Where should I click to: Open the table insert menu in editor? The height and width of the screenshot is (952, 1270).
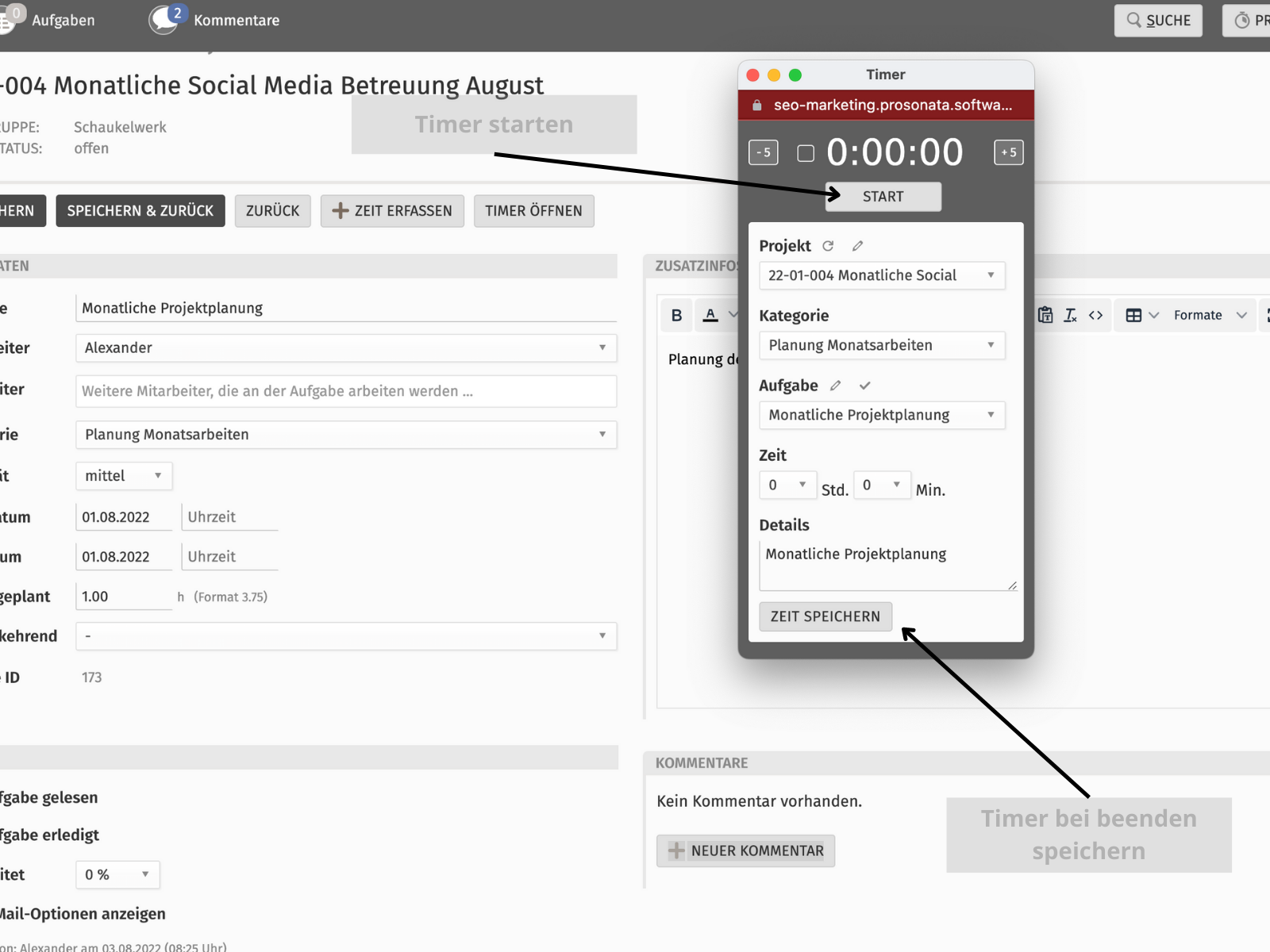click(x=1141, y=315)
